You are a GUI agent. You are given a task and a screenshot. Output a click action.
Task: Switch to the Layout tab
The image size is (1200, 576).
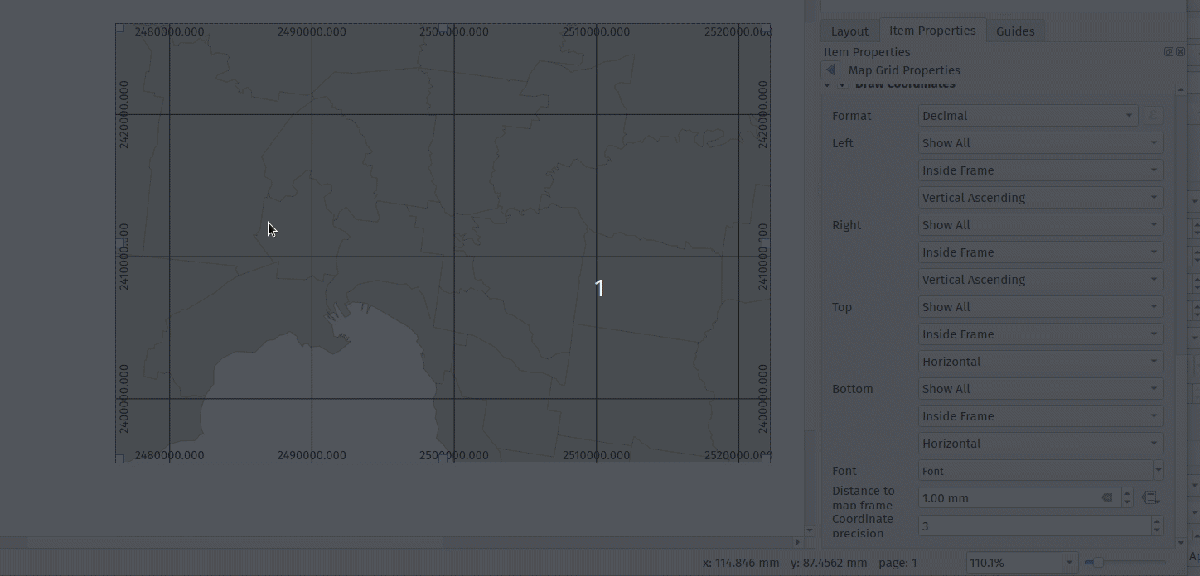(849, 31)
